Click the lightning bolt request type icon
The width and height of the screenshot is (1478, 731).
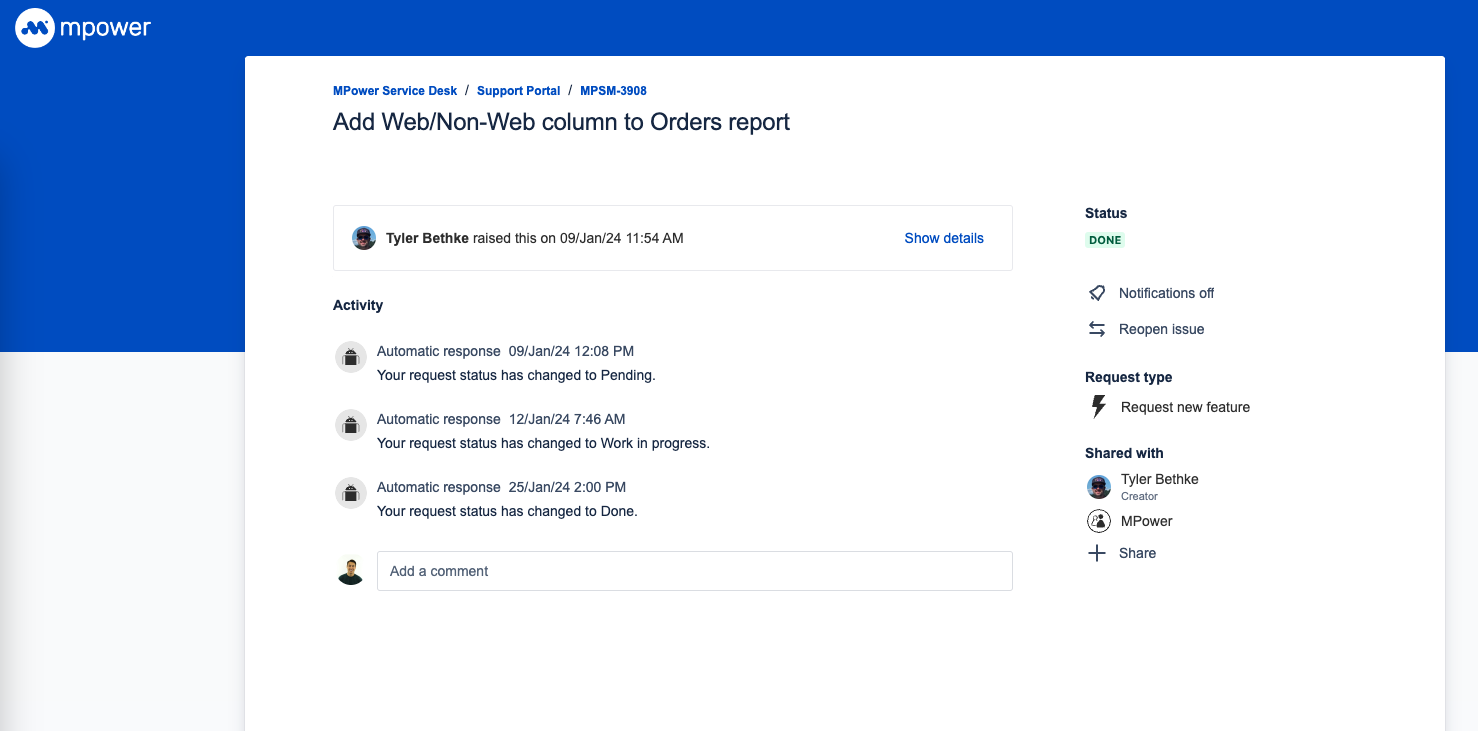pyautogui.click(x=1098, y=407)
